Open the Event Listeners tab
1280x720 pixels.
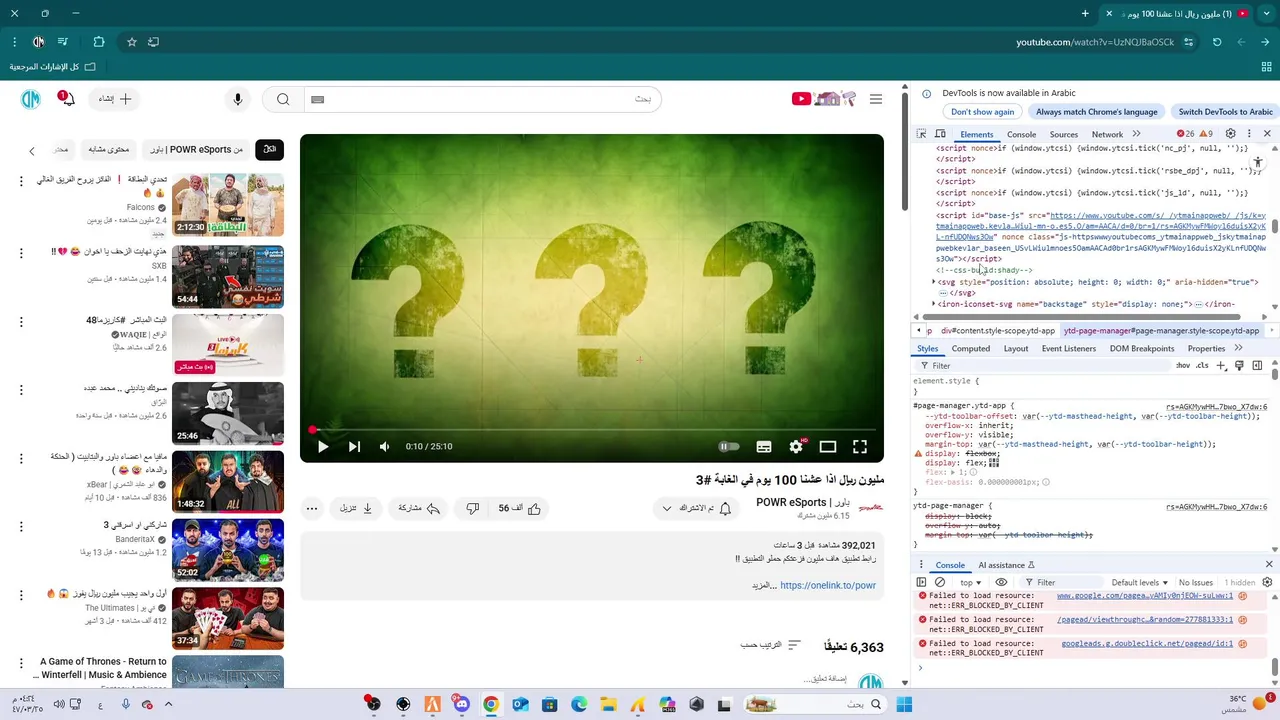click(1069, 349)
